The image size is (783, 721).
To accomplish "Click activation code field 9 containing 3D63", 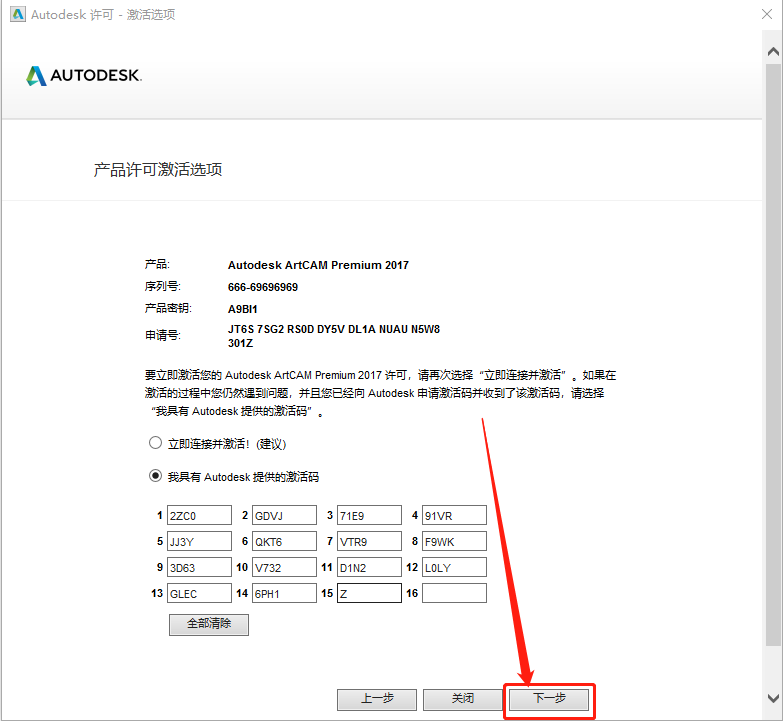I will (199, 567).
